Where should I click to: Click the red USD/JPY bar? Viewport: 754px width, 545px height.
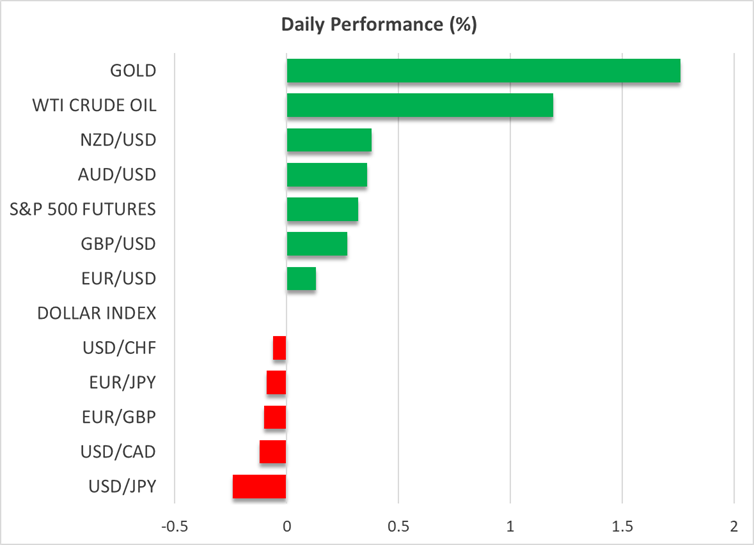click(x=259, y=487)
